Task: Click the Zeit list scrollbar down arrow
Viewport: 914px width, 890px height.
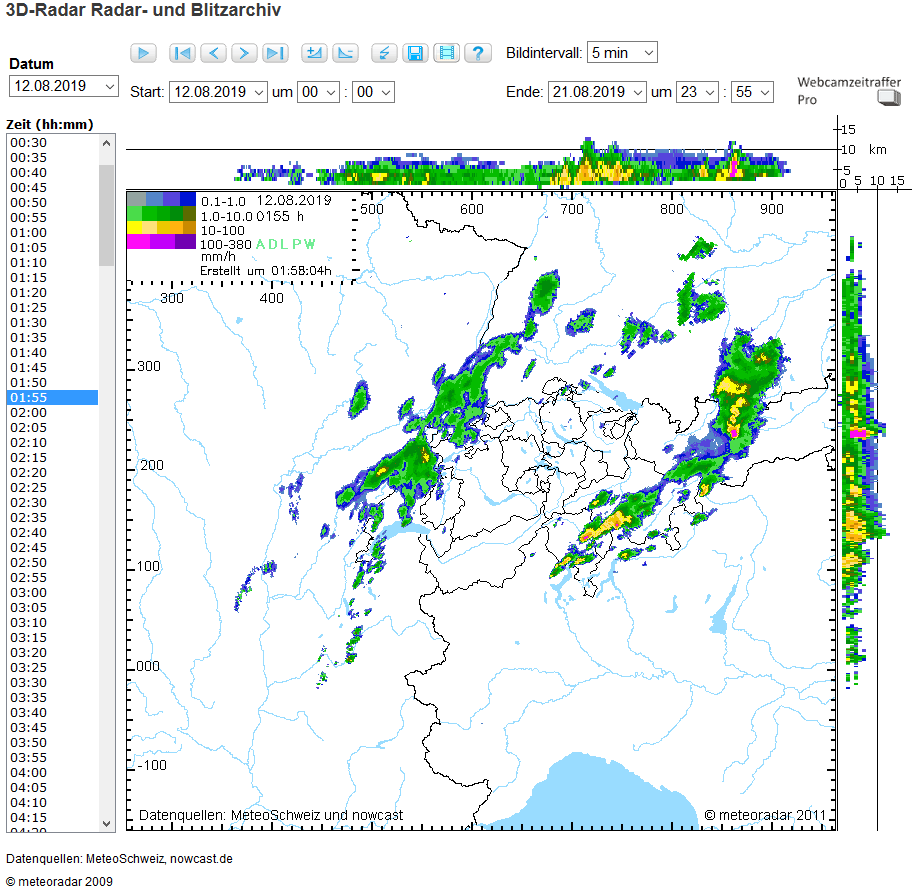Action: [x=107, y=822]
